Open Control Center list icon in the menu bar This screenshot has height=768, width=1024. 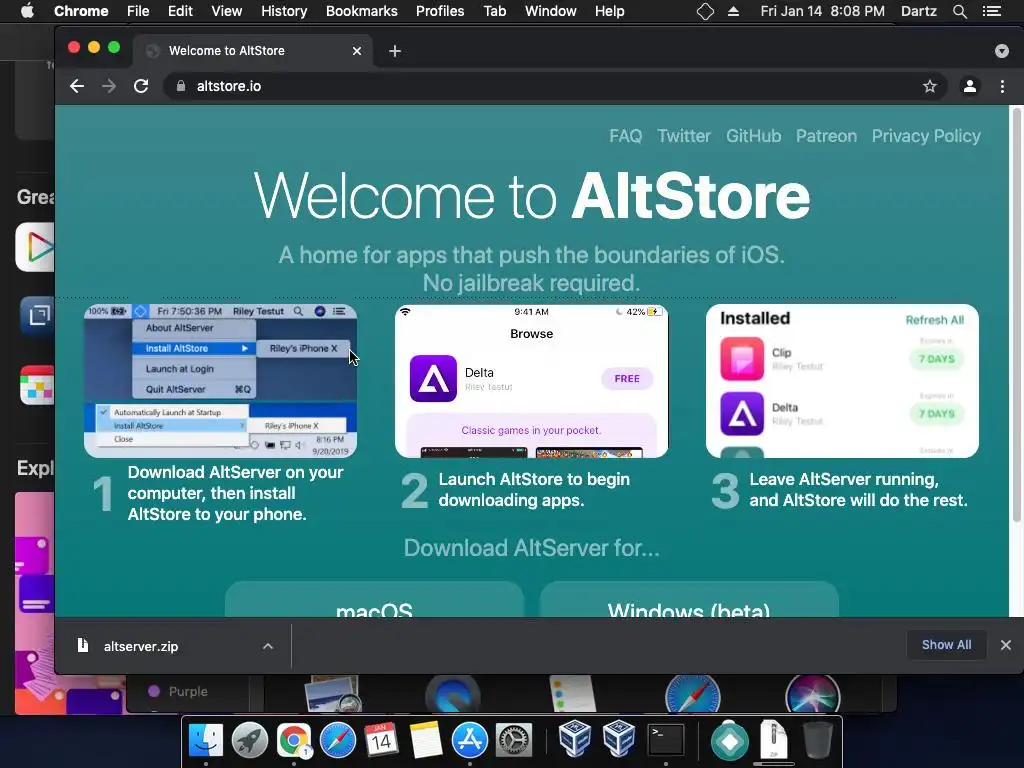coord(992,11)
